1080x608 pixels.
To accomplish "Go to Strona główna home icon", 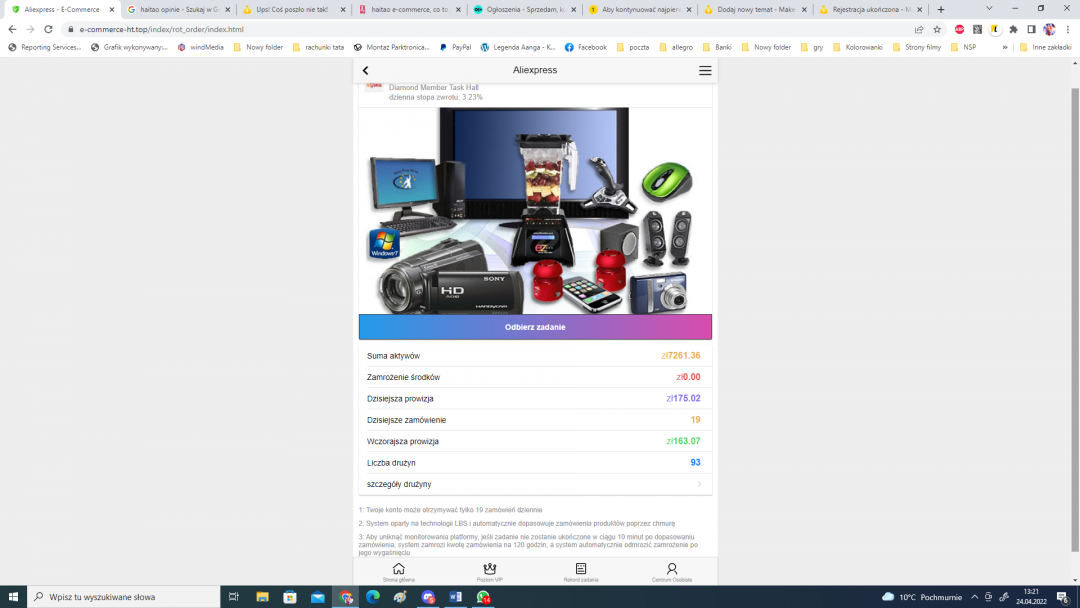I will pyautogui.click(x=398, y=571).
